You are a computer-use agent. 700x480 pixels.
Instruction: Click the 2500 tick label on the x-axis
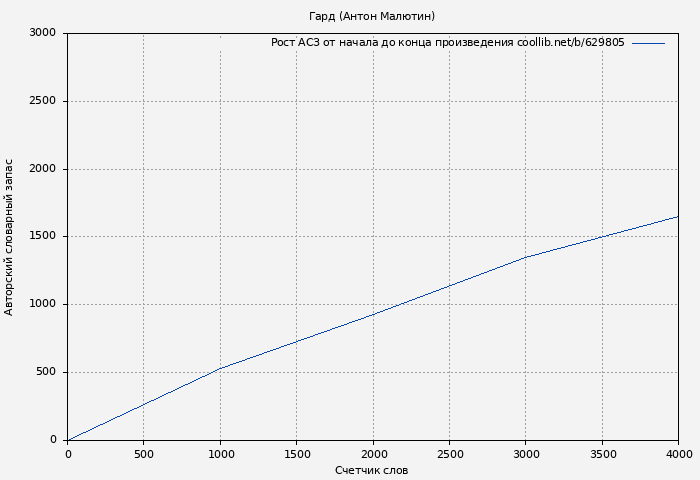click(449, 454)
